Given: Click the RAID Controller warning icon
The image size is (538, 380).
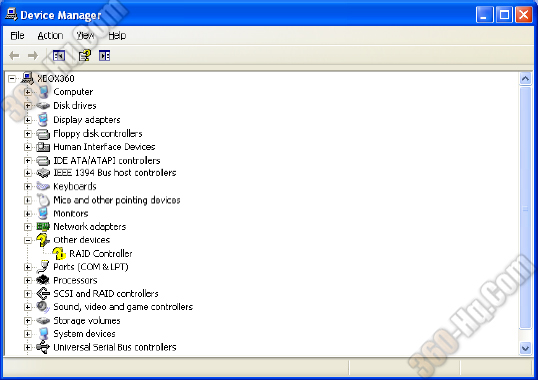Looking at the screenshot, I should click(59, 253).
